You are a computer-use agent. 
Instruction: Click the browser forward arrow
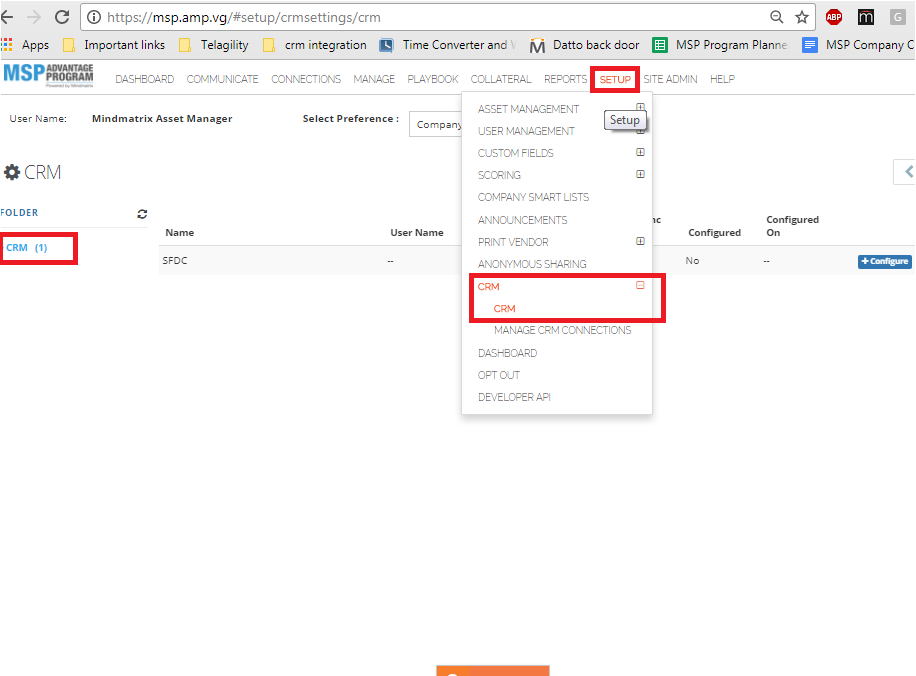coord(34,17)
